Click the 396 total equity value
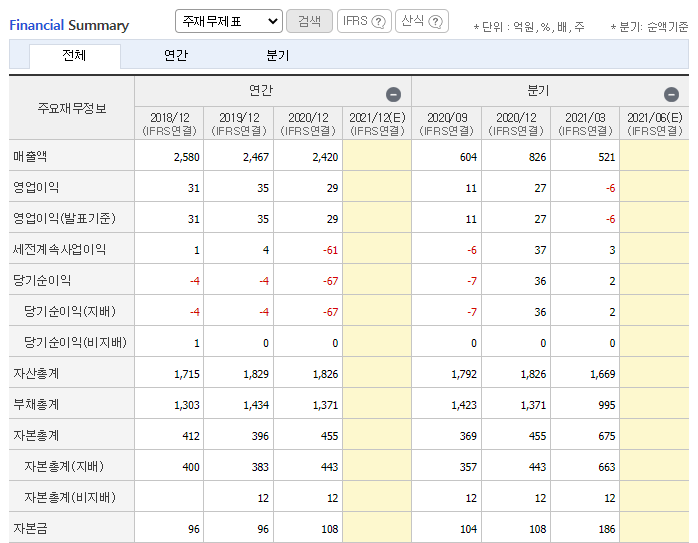Viewport: 698px width, 543px height. (x=260, y=436)
